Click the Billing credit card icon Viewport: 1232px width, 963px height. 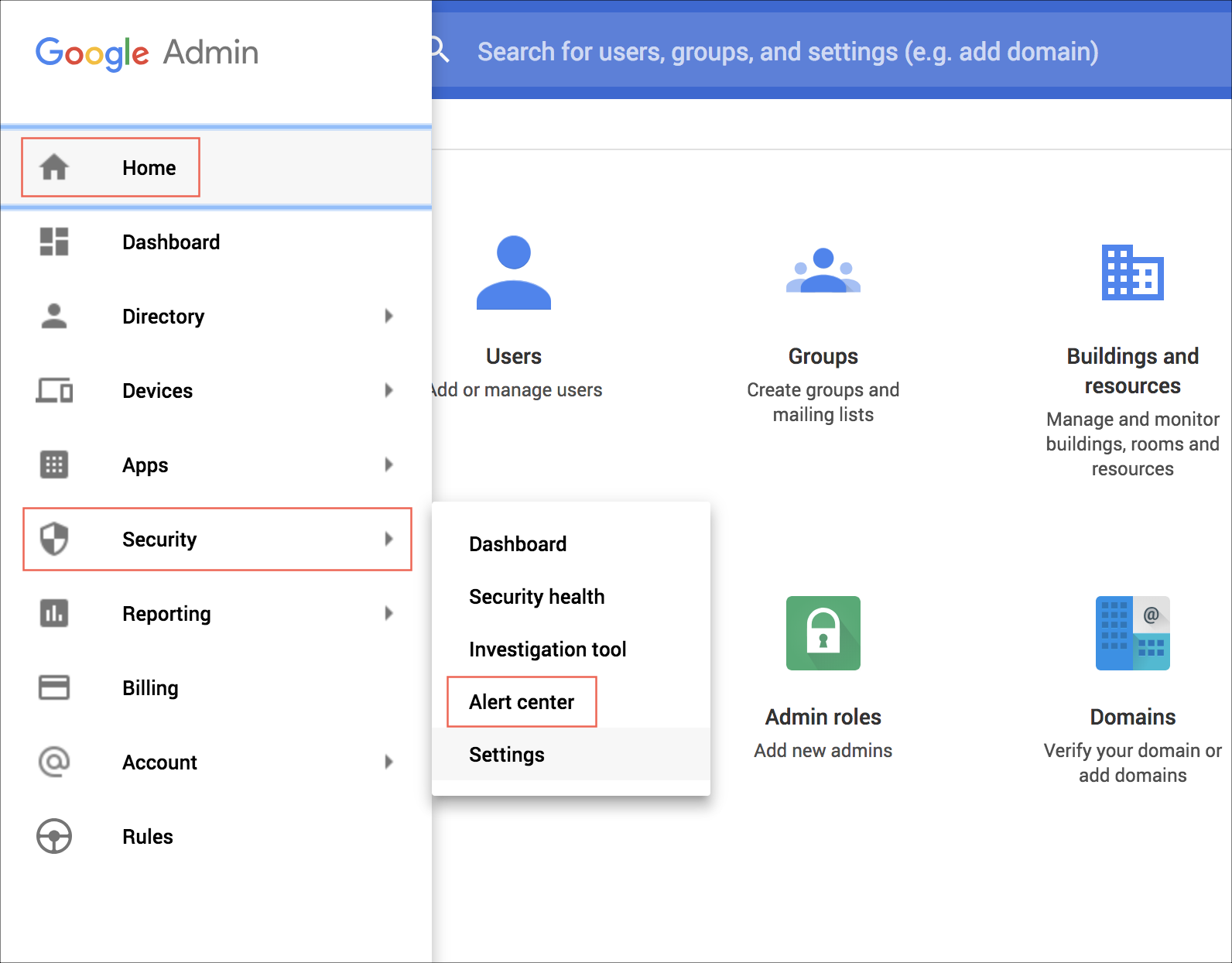pyautogui.click(x=54, y=687)
